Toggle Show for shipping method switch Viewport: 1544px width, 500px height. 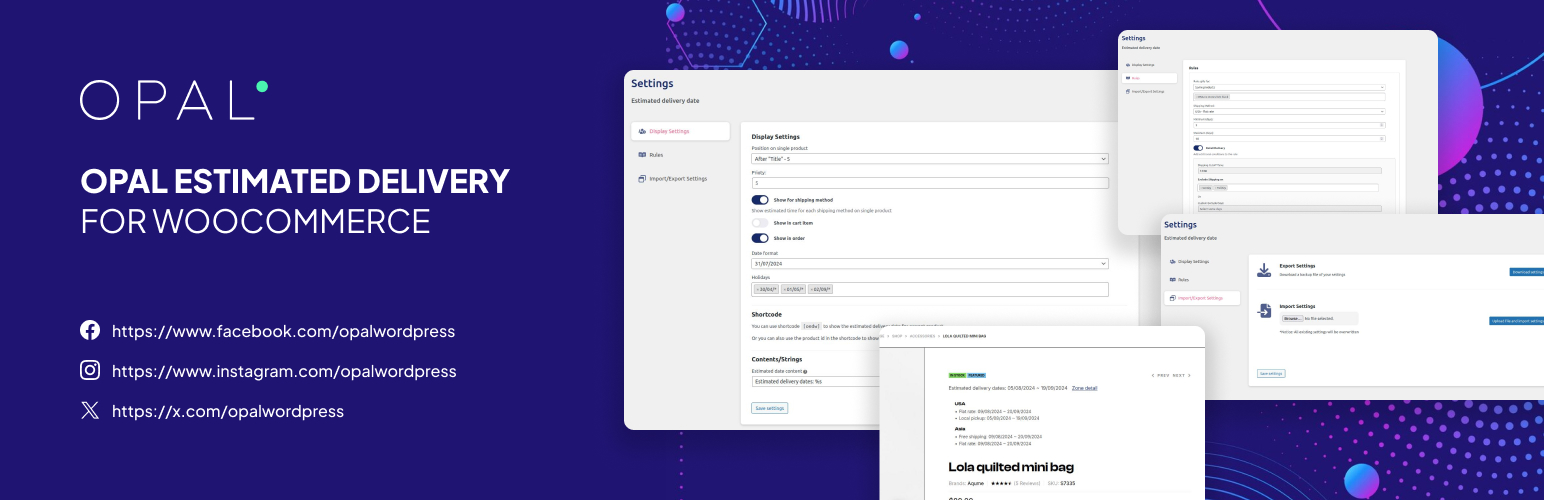[x=760, y=200]
